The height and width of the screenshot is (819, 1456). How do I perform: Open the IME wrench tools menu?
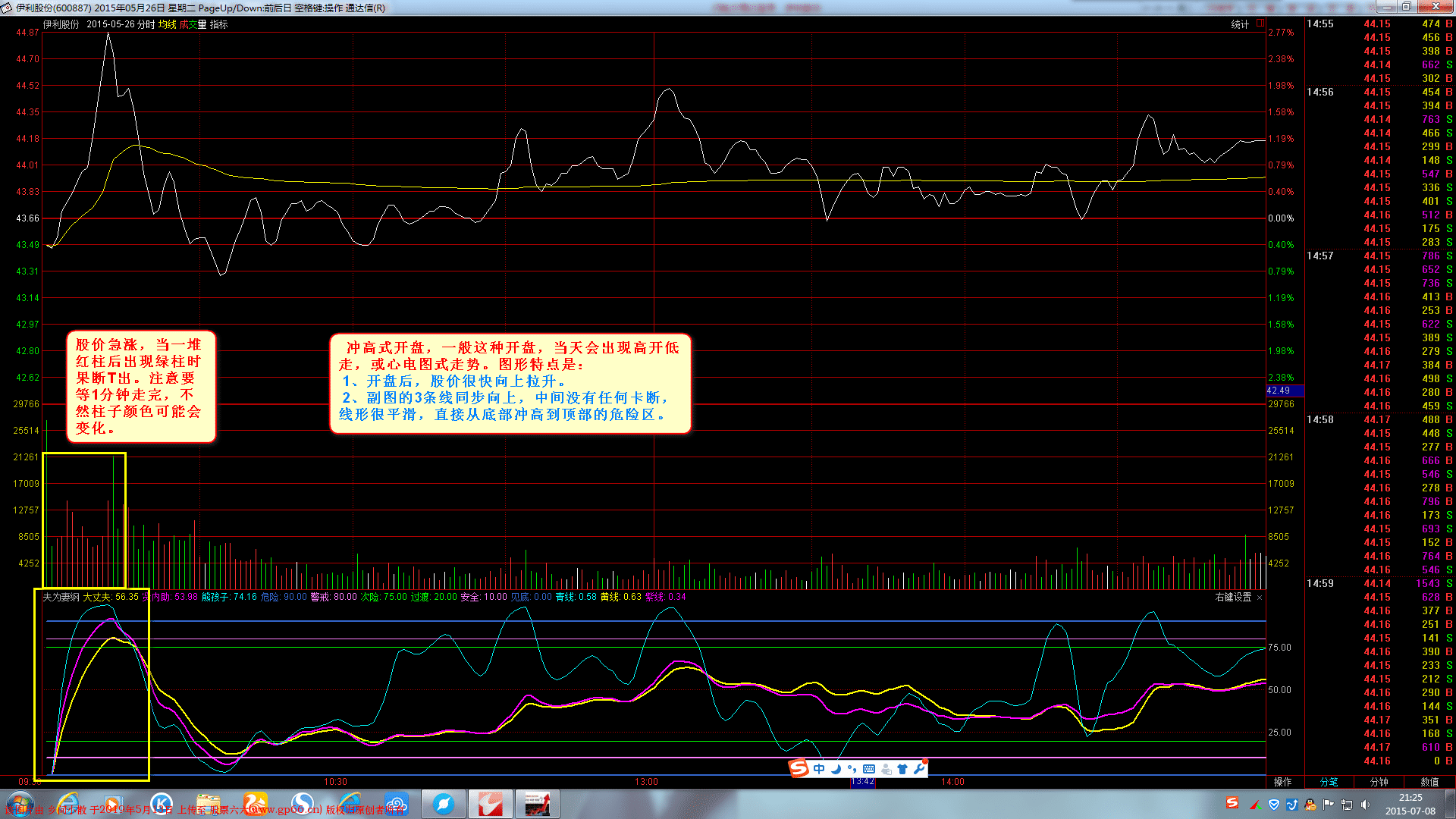click(919, 769)
